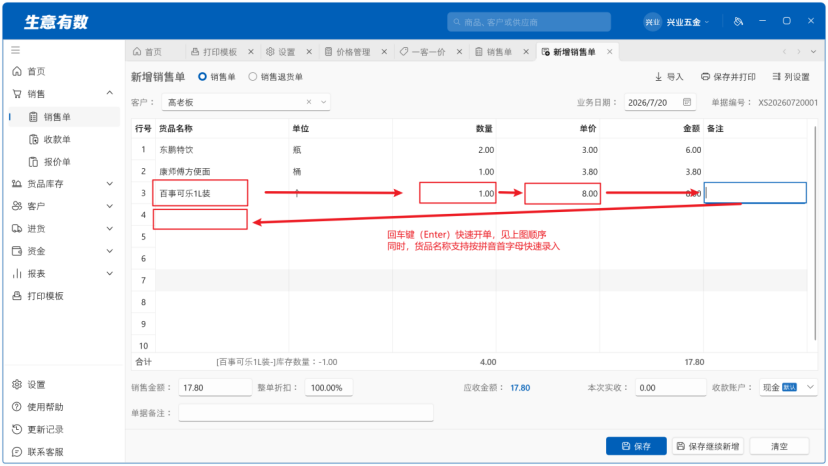828x466 pixels.
Task: Select the 销售退货单 radio option
Action: coord(253,77)
